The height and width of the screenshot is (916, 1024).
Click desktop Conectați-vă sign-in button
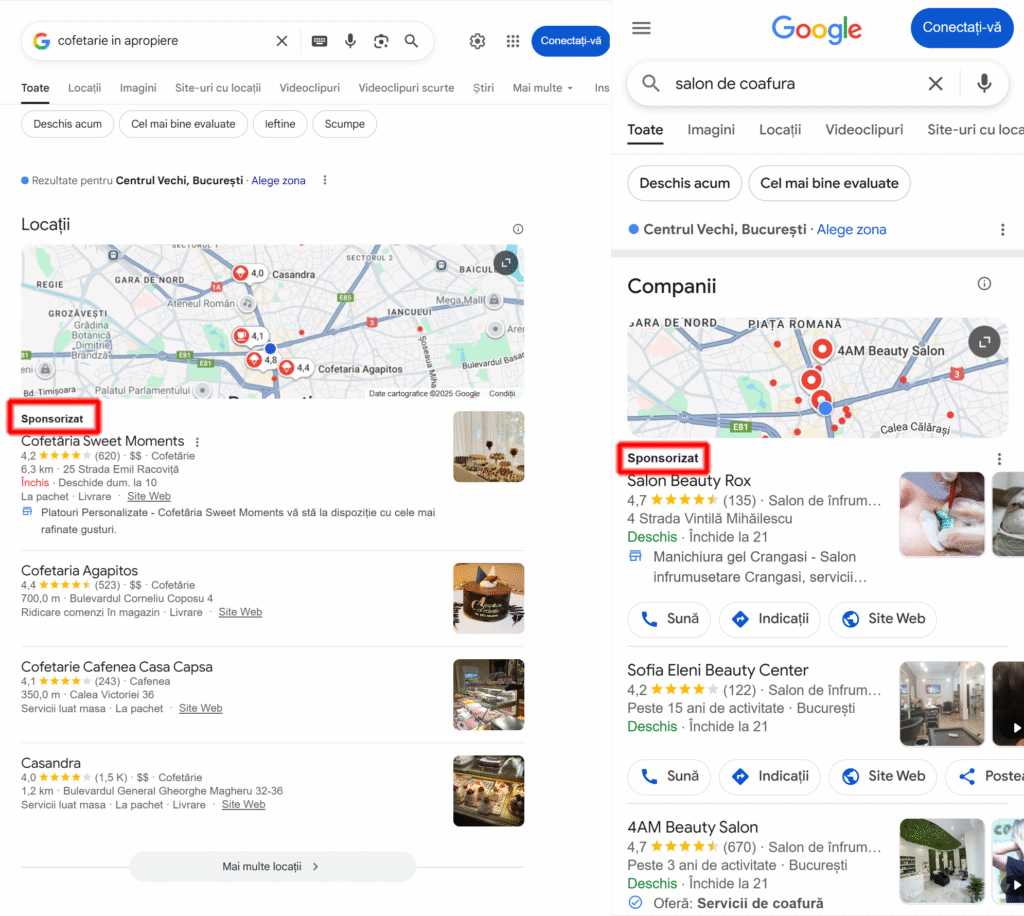(x=570, y=41)
